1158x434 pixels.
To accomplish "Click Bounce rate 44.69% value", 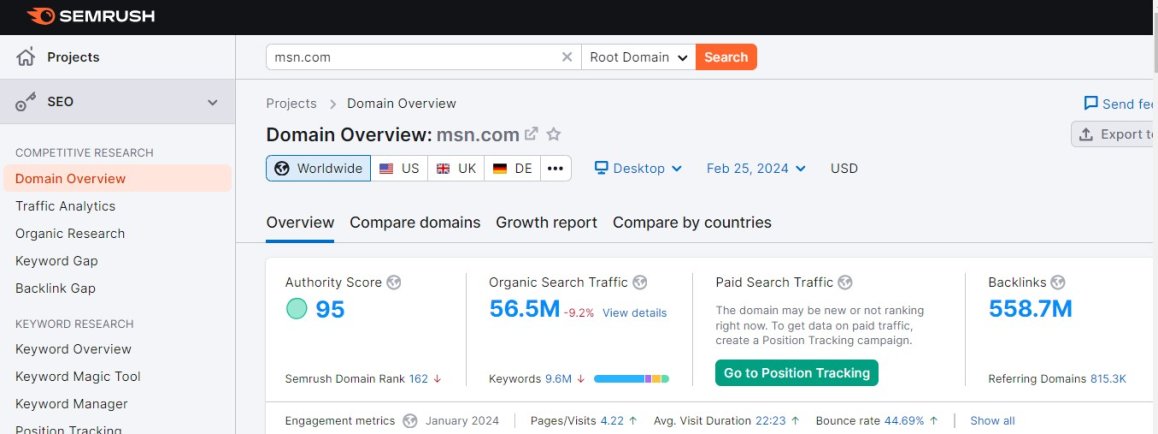I will (904, 421).
